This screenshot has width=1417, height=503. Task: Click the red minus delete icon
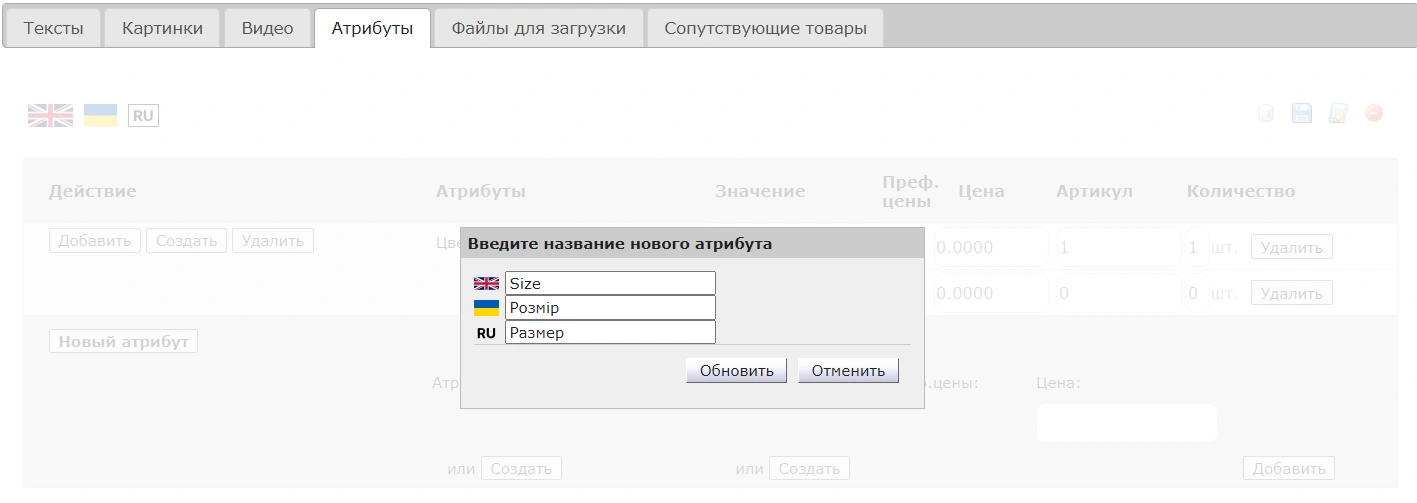(1373, 114)
